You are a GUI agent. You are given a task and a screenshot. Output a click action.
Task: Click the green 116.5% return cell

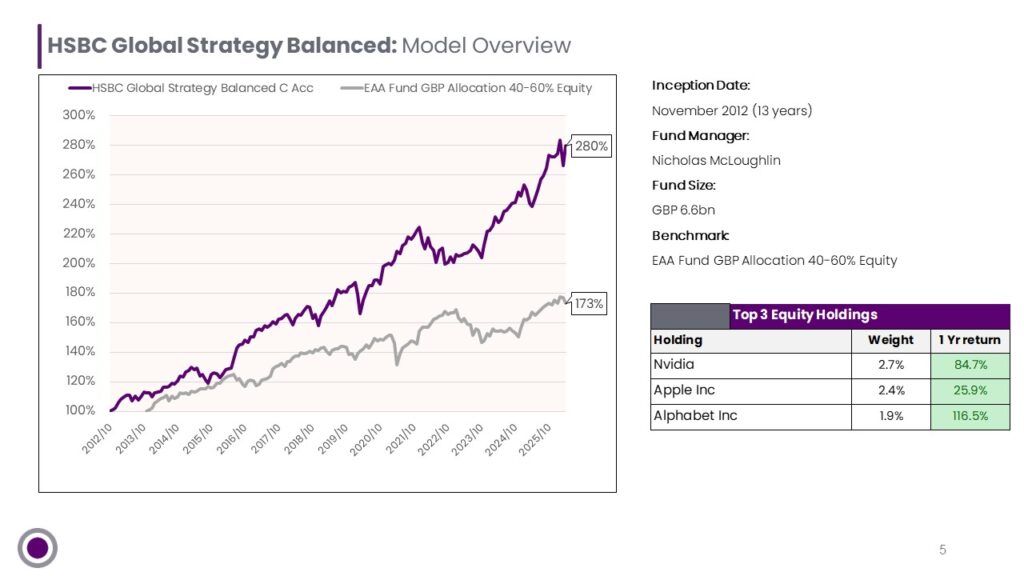pos(970,416)
